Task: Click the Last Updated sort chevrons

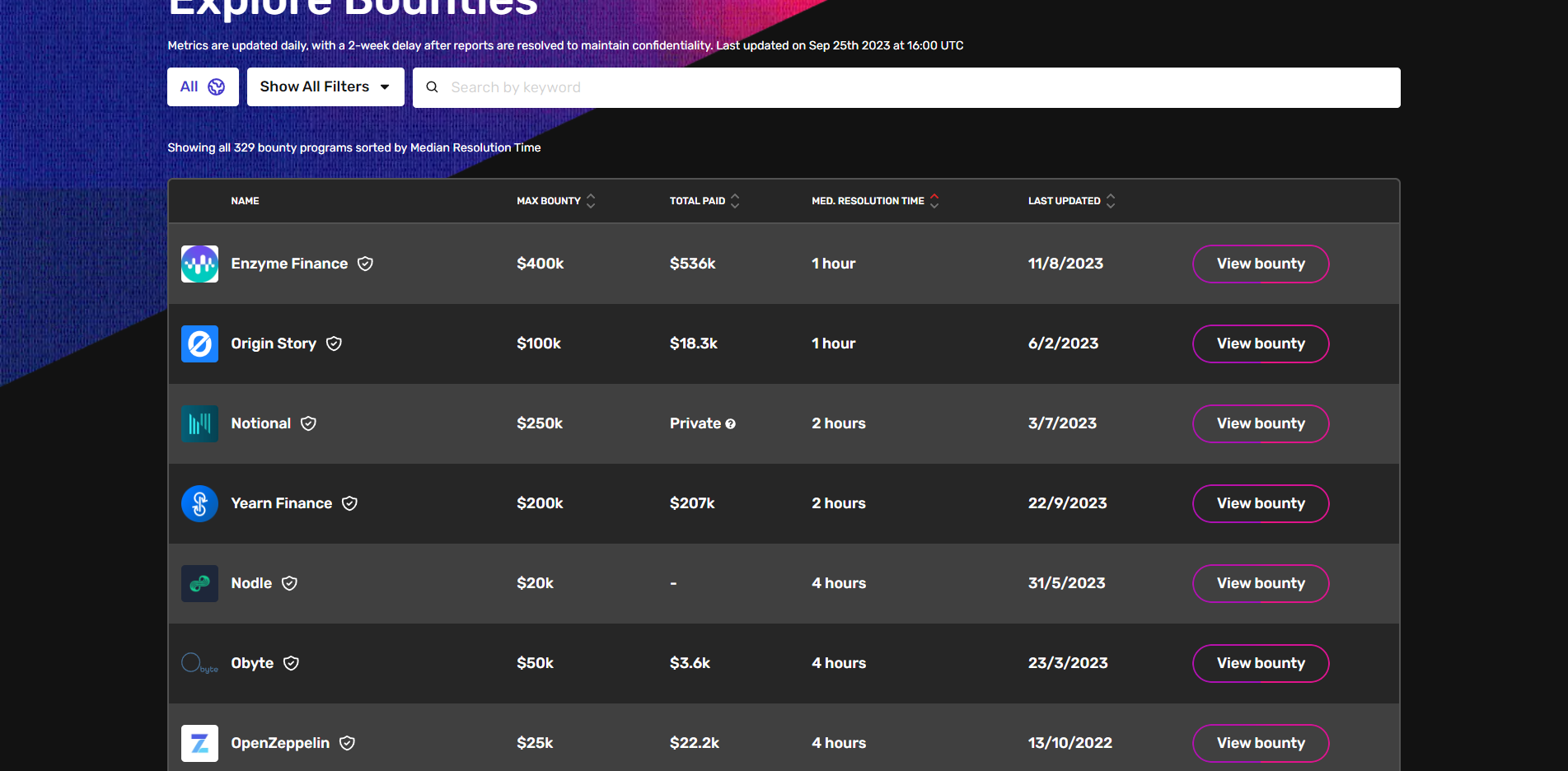Action: coord(1111,200)
